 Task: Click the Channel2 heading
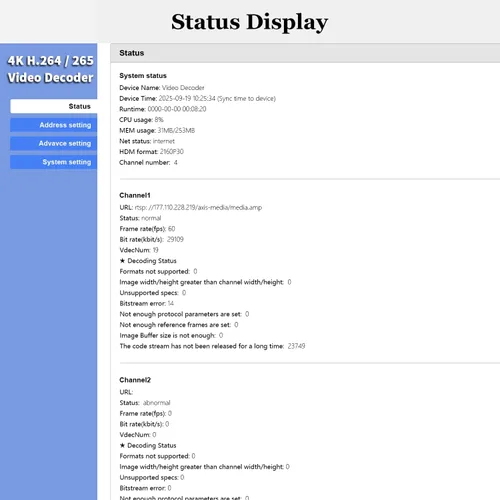[x=135, y=380]
